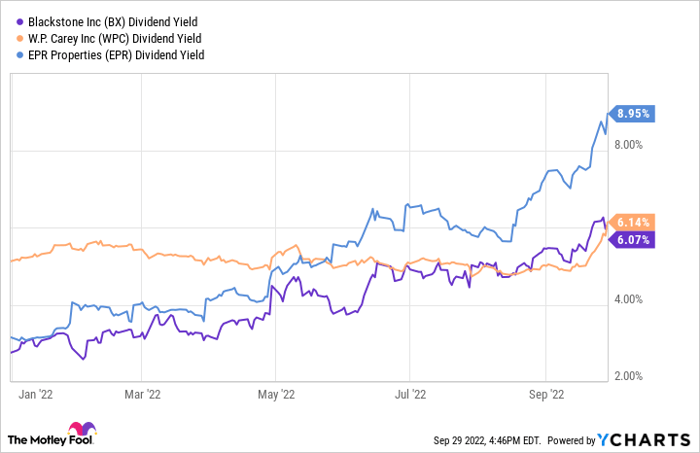Viewport: 700px width, 453px height.
Task: Click the 6.07% purple value tag
Action: [x=632, y=240]
